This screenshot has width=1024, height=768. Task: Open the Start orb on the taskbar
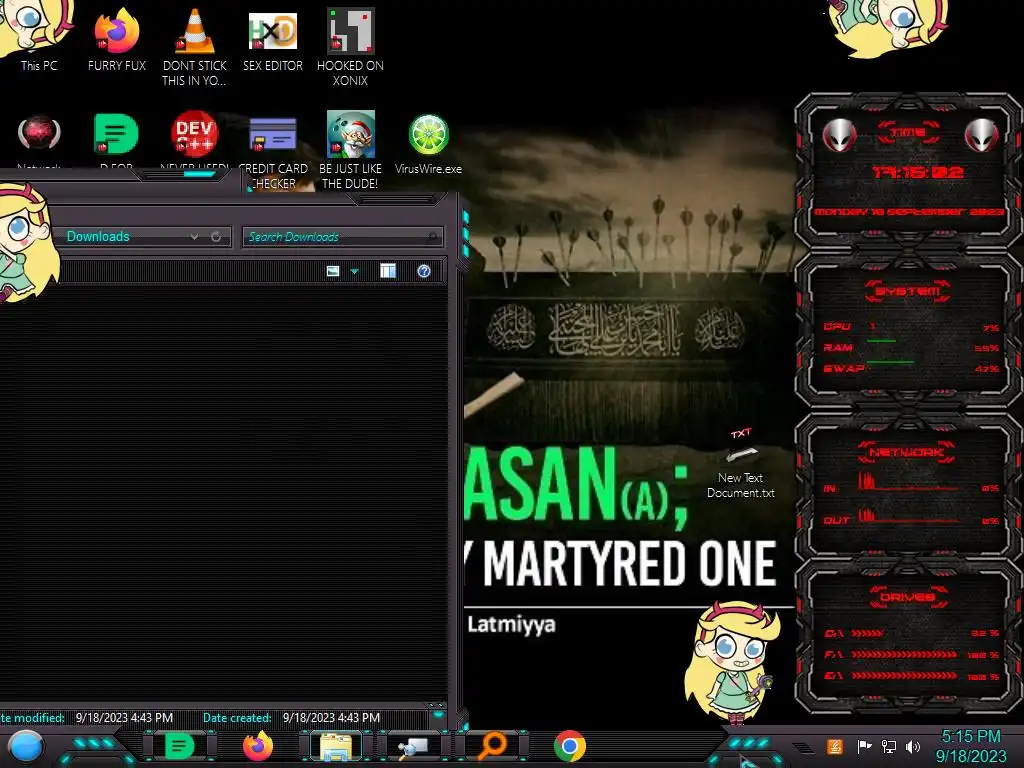[x=25, y=748]
